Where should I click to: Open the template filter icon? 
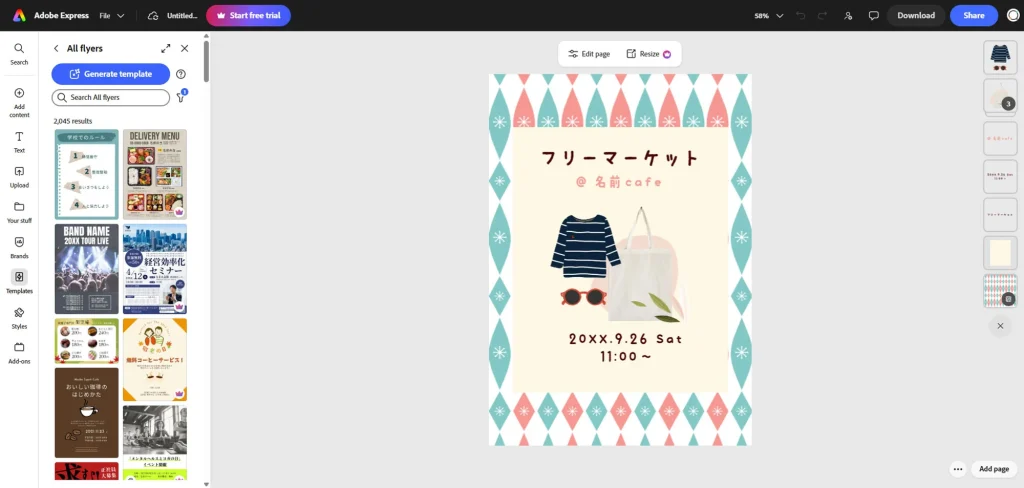pyautogui.click(x=181, y=97)
